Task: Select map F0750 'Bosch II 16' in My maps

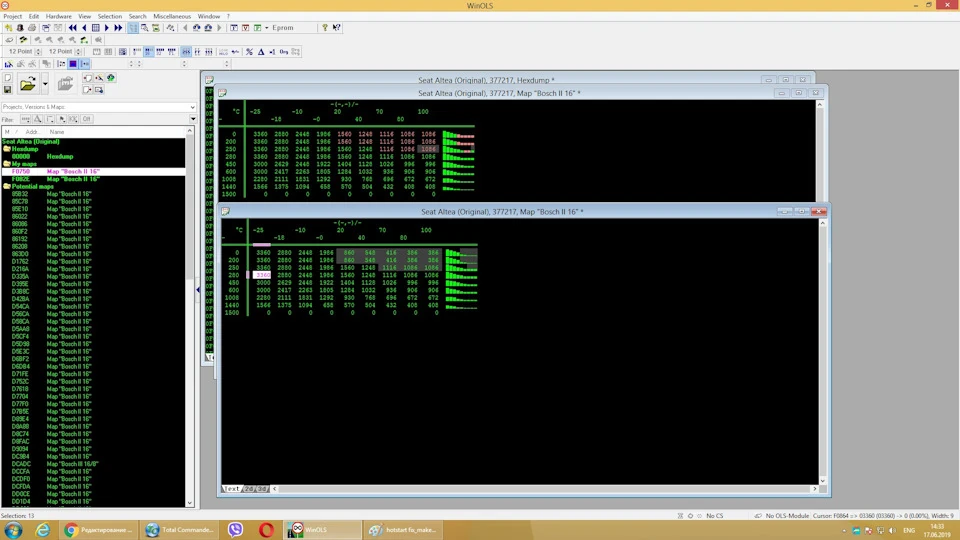Action: pyautogui.click(x=93, y=171)
